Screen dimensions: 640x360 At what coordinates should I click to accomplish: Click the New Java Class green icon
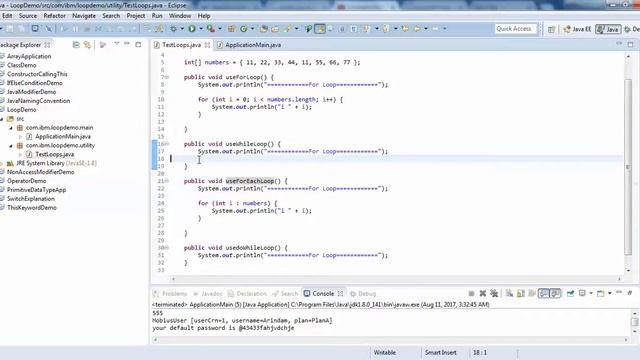pyautogui.click(x=244, y=29)
